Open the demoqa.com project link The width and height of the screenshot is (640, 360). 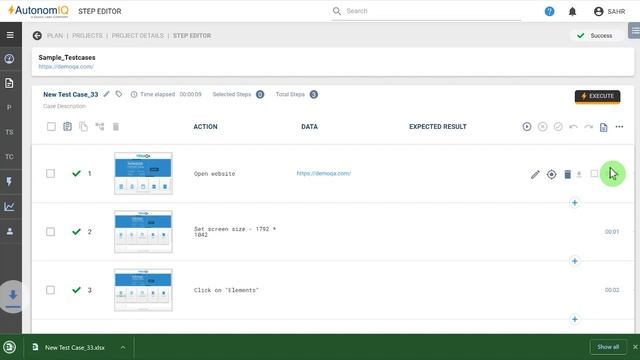66,67
